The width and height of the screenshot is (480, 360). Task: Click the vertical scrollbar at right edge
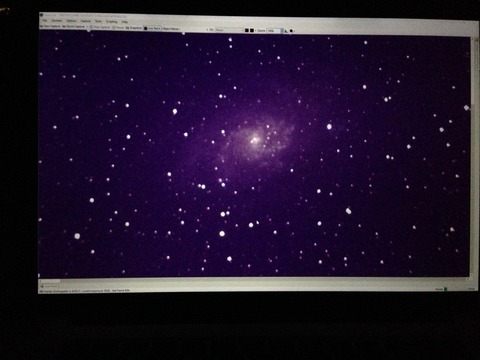(473, 157)
